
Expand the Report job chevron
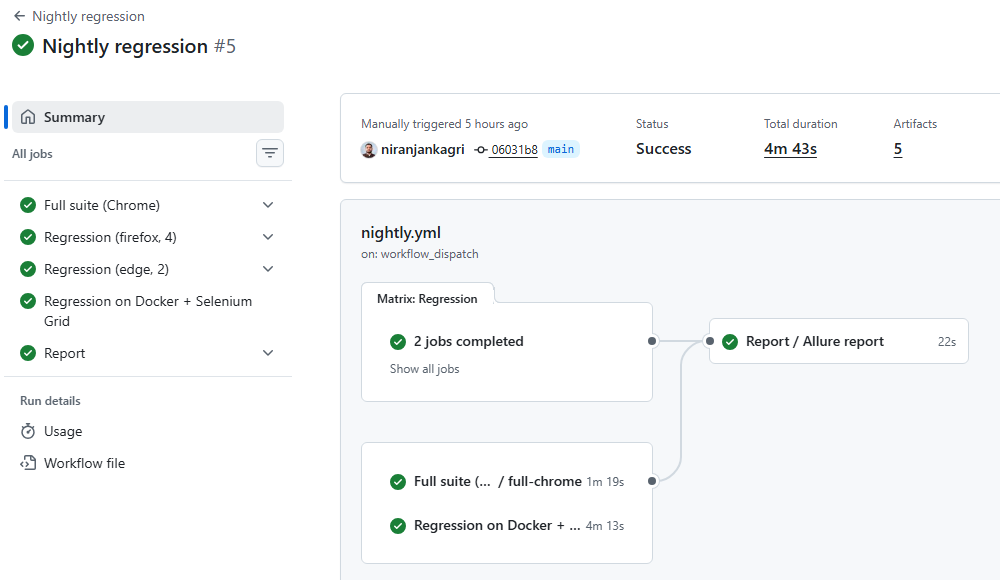268,353
